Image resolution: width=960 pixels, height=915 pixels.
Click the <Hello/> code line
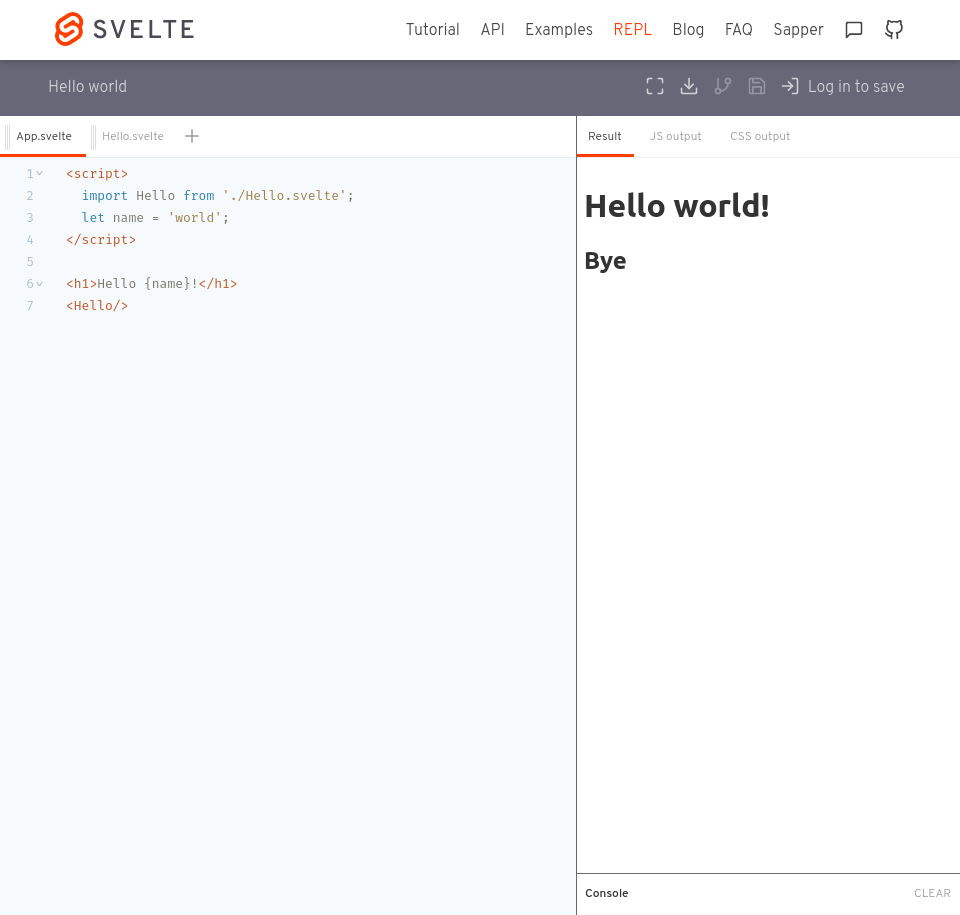97,306
